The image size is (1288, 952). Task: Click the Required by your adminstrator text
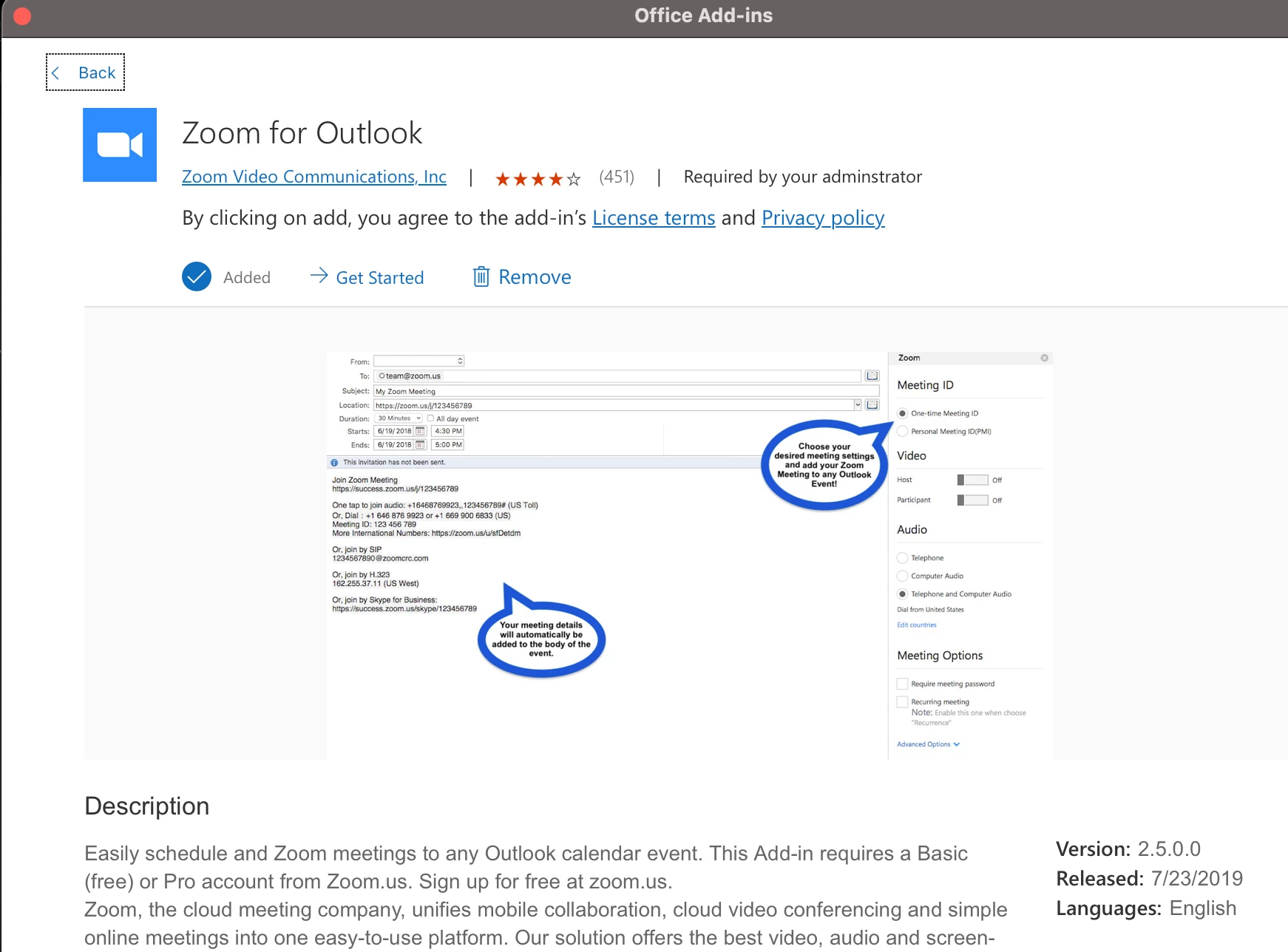pyautogui.click(x=803, y=177)
